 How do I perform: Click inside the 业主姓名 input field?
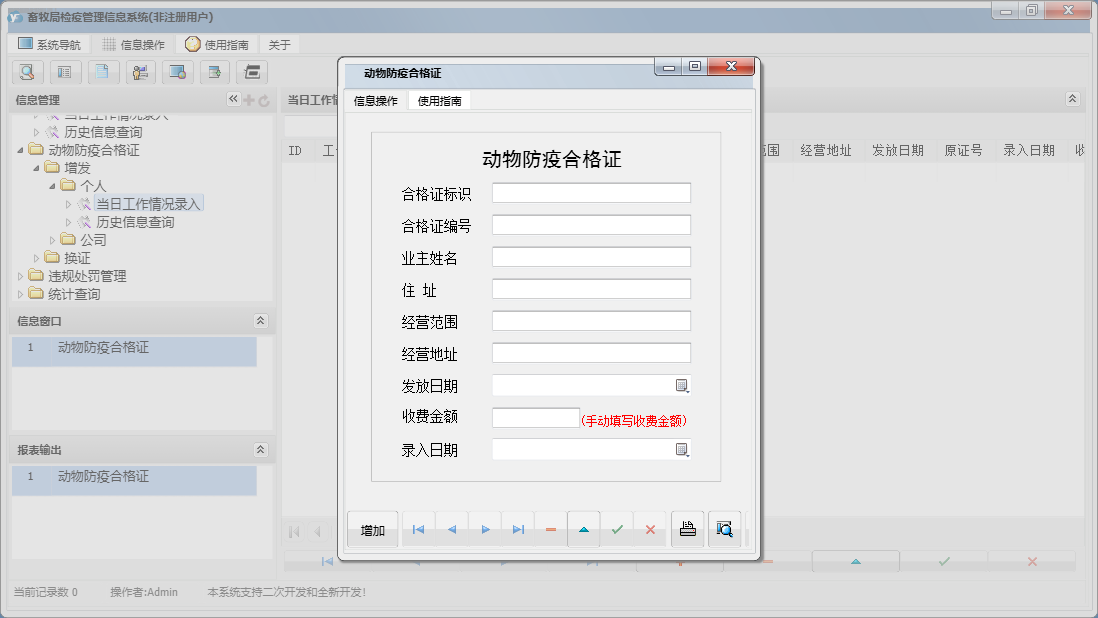(x=590, y=256)
